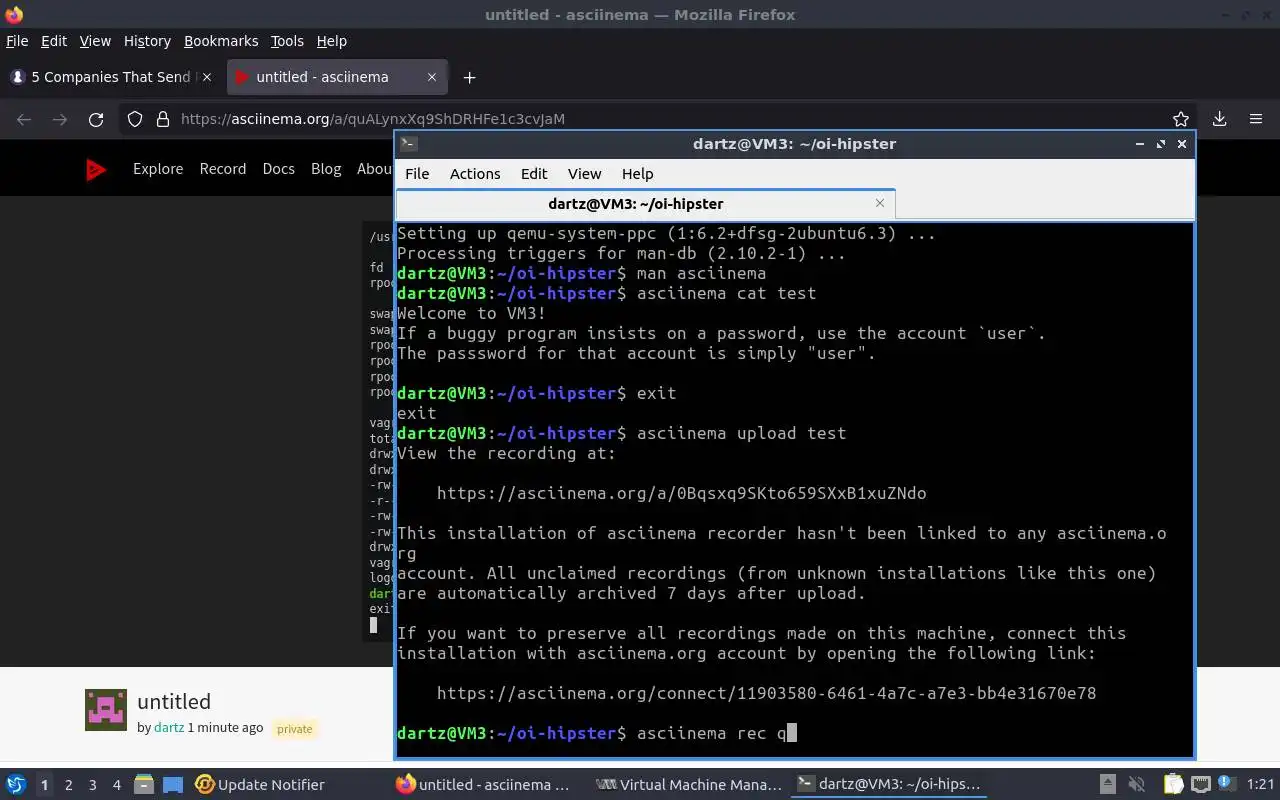This screenshot has height=800, width=1280.
Task: Open a new Firefox tab
Action: (x=469, y=77)
